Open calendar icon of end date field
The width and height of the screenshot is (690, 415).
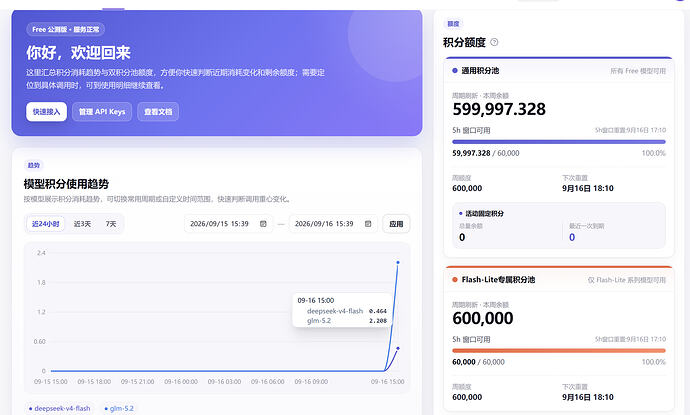368,224
